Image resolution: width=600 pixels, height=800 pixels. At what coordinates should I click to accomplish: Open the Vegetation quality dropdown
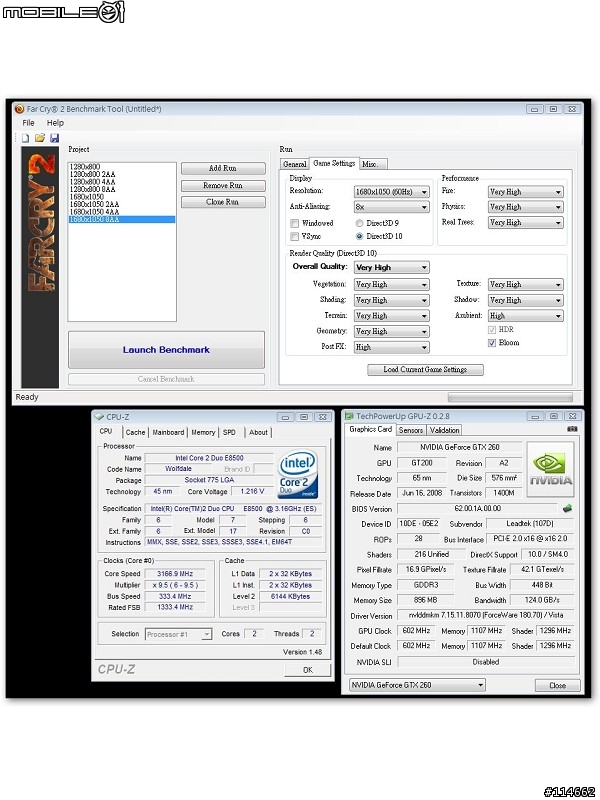click(x=392, y=285)
